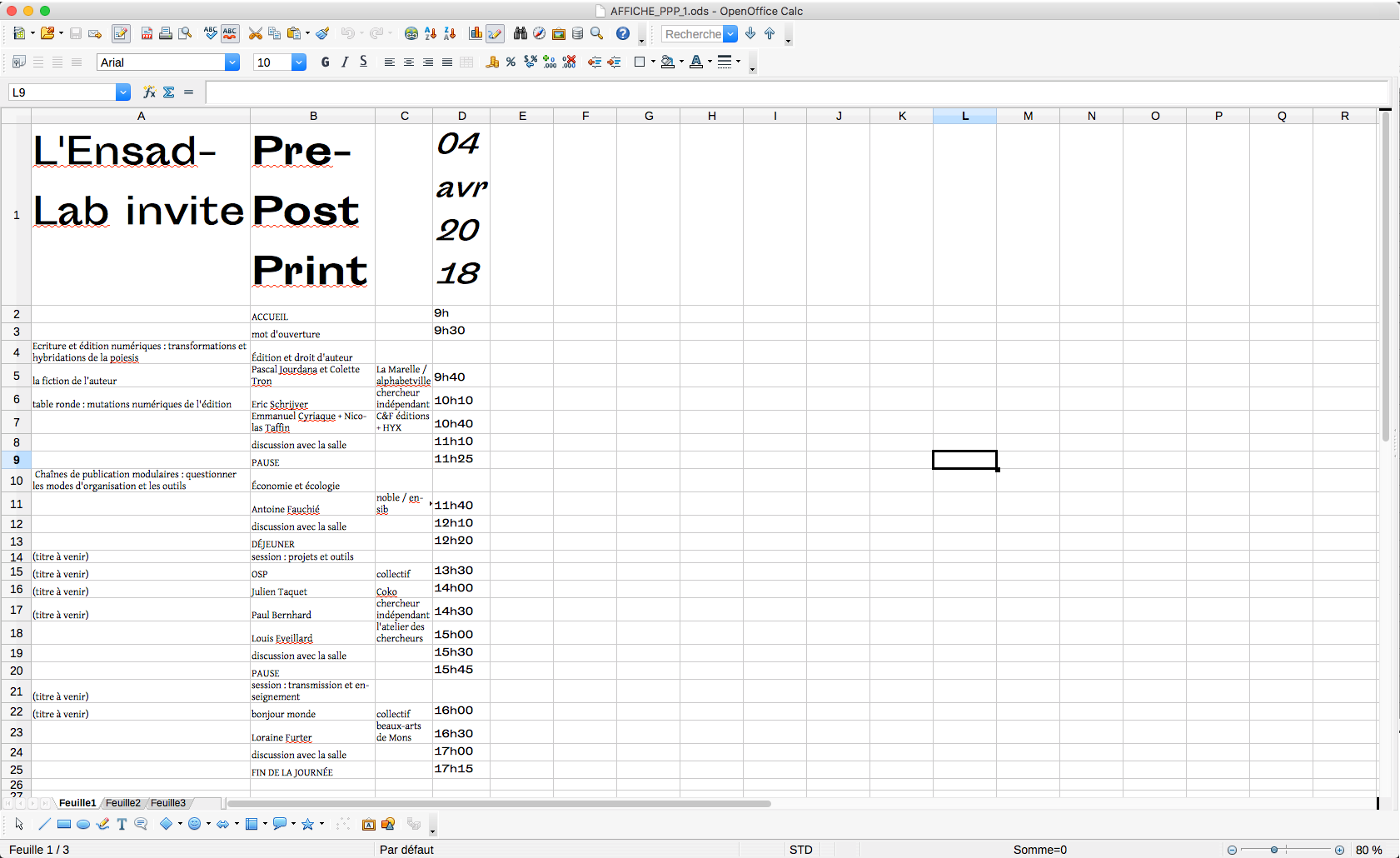The image size is (1400, 858).
Task: Click the Cut scissors icon
Action: point(256,34)
